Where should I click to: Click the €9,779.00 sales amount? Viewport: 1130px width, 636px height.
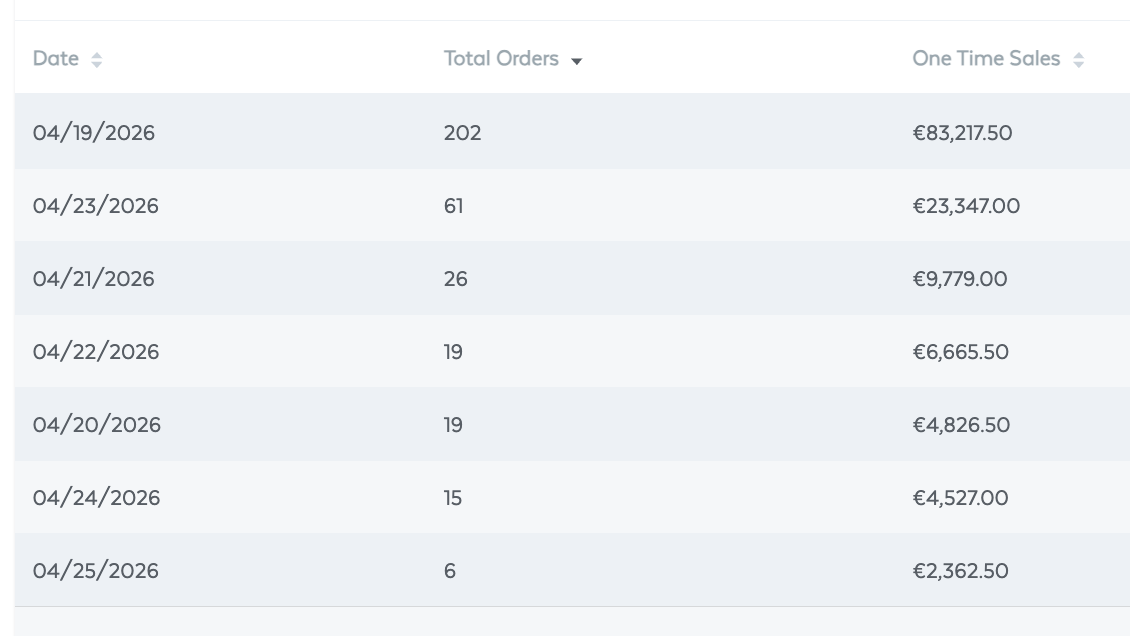[x=959, y=279]
